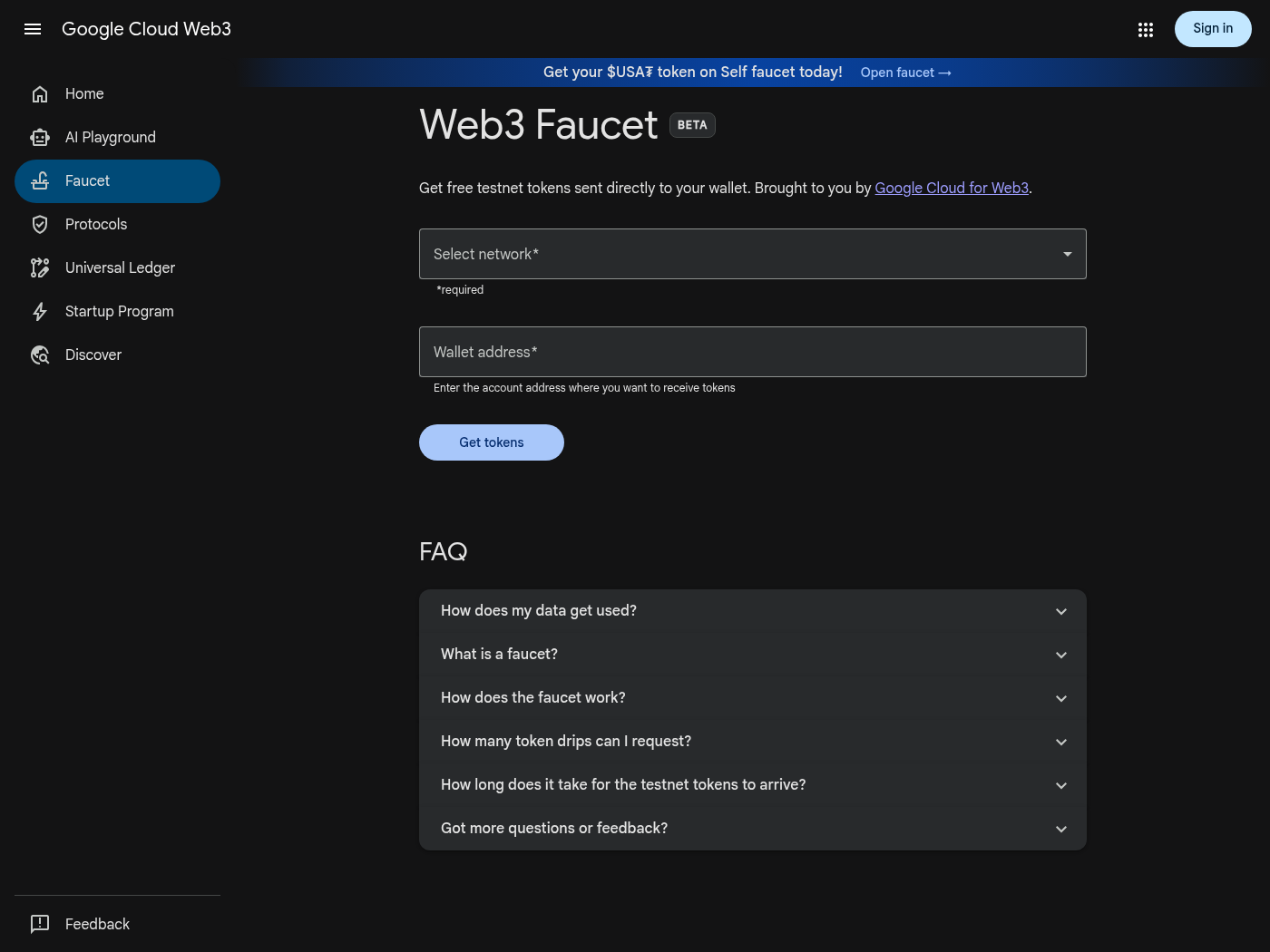The width and height of the screenshot is (1270, 952).
Task: Click the Startup Program lightning icon
Action: click(x=40, y=312)
